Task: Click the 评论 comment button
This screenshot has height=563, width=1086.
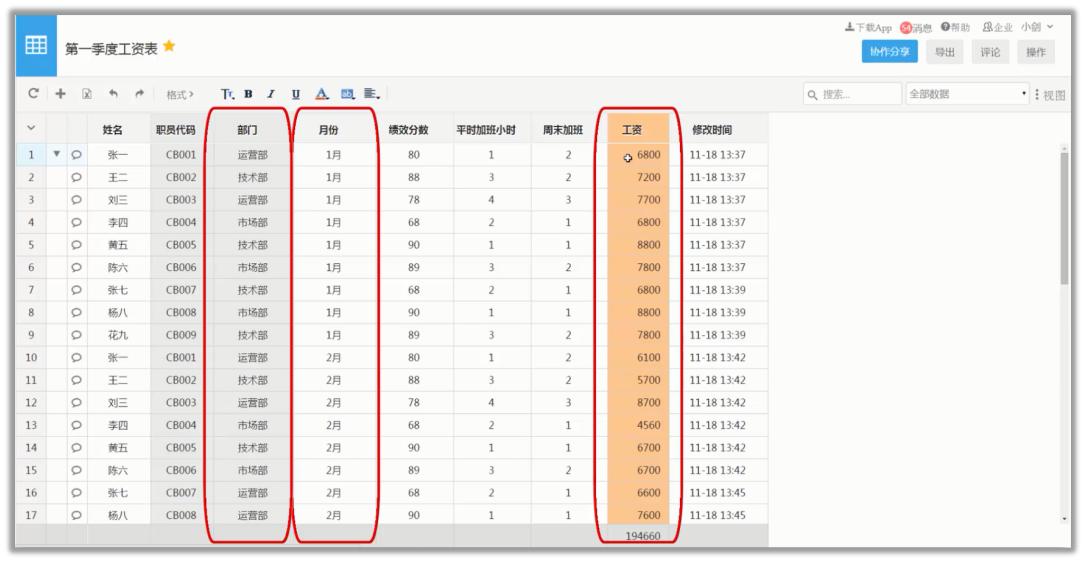Action: (x=990, y=52)
